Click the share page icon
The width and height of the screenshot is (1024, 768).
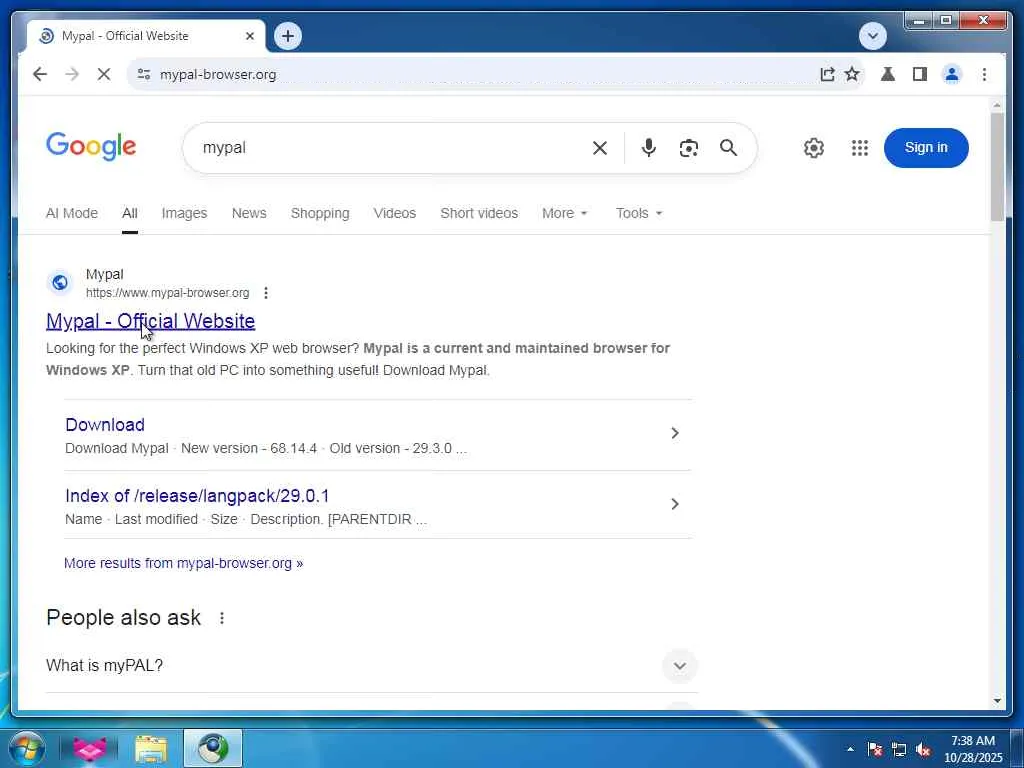[827, 74]
